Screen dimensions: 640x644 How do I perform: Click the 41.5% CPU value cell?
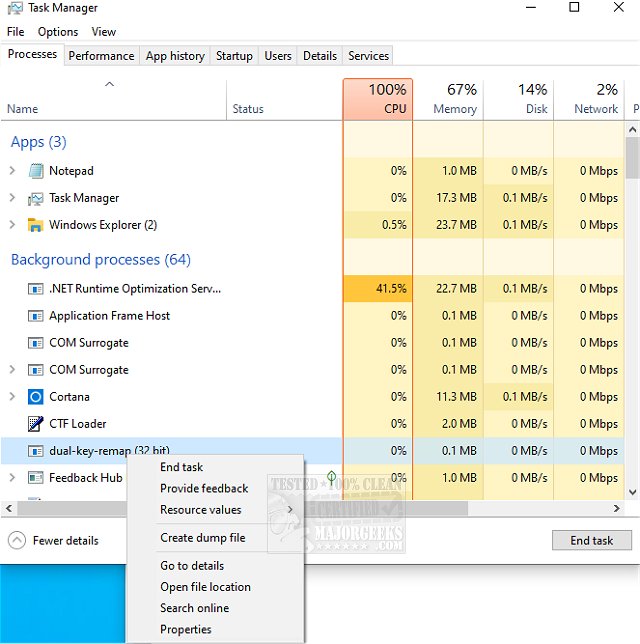pyautogui.click(x=378, y=289)
